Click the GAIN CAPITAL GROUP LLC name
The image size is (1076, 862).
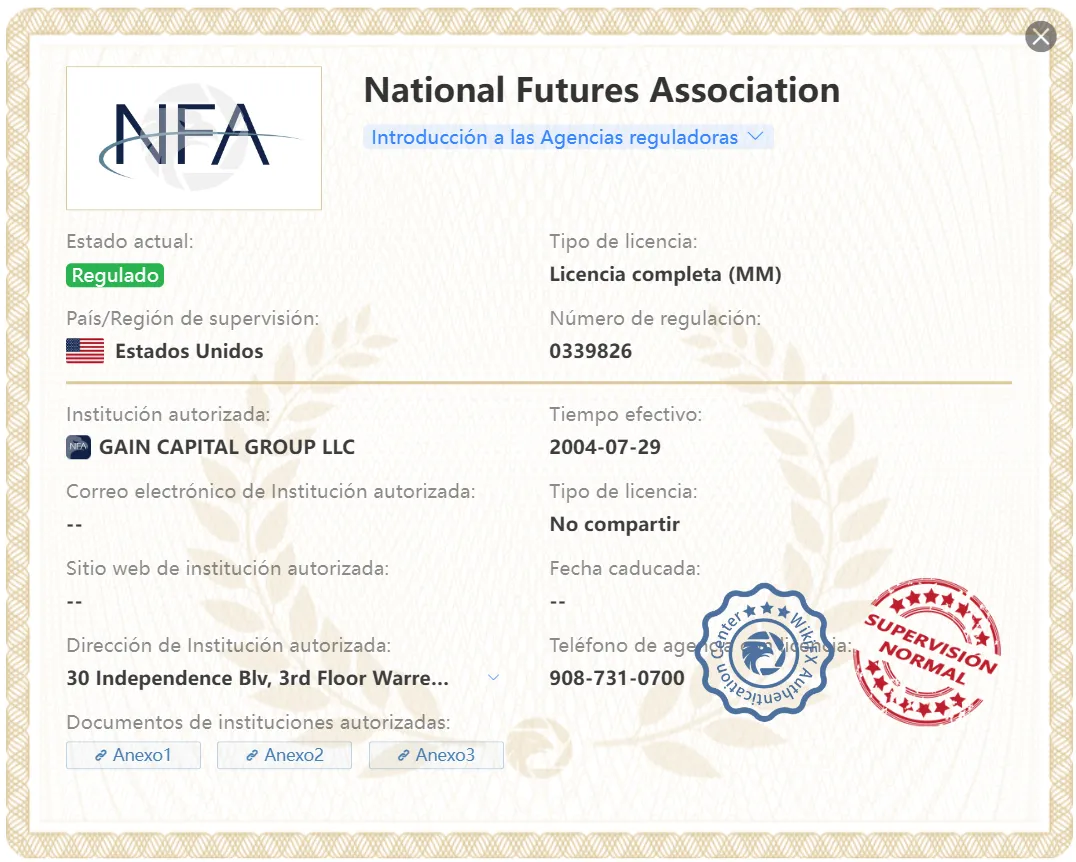click(x=227, y=447)
